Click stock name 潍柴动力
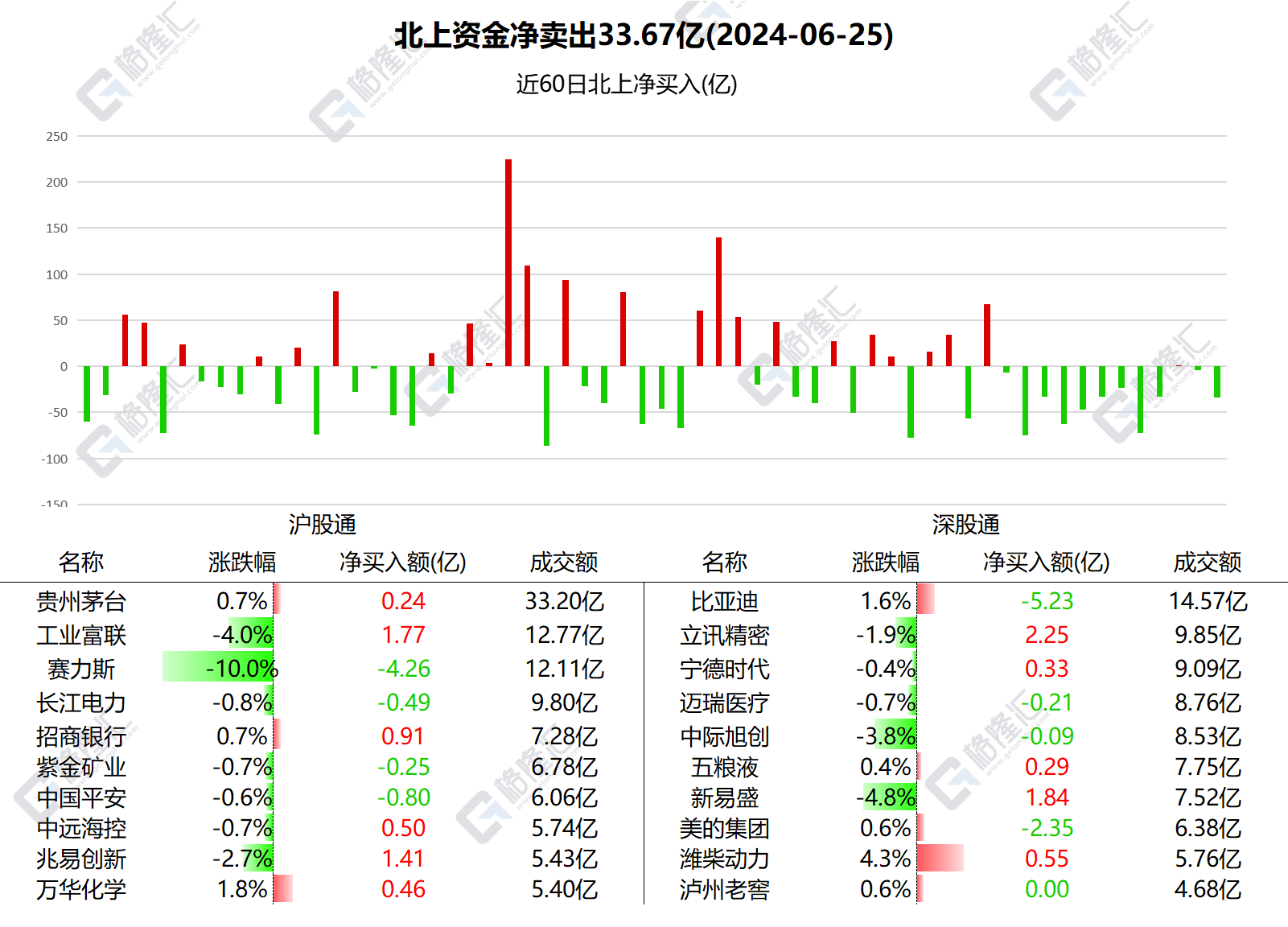Viewport: 1288px width, 927px height. 725,859
